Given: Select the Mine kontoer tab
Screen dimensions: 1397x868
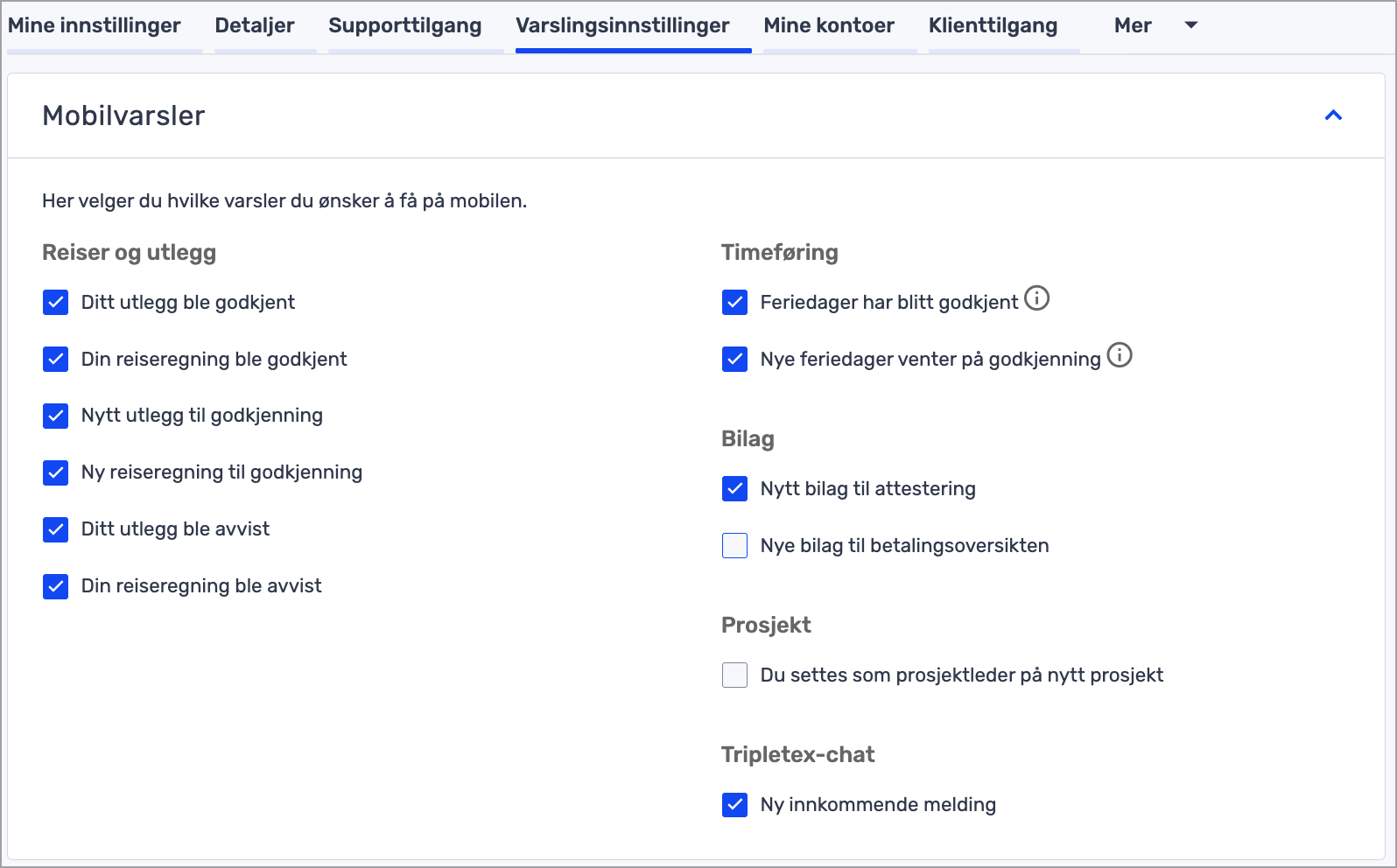Looking at the screenshot, I should tap(829, 26).
